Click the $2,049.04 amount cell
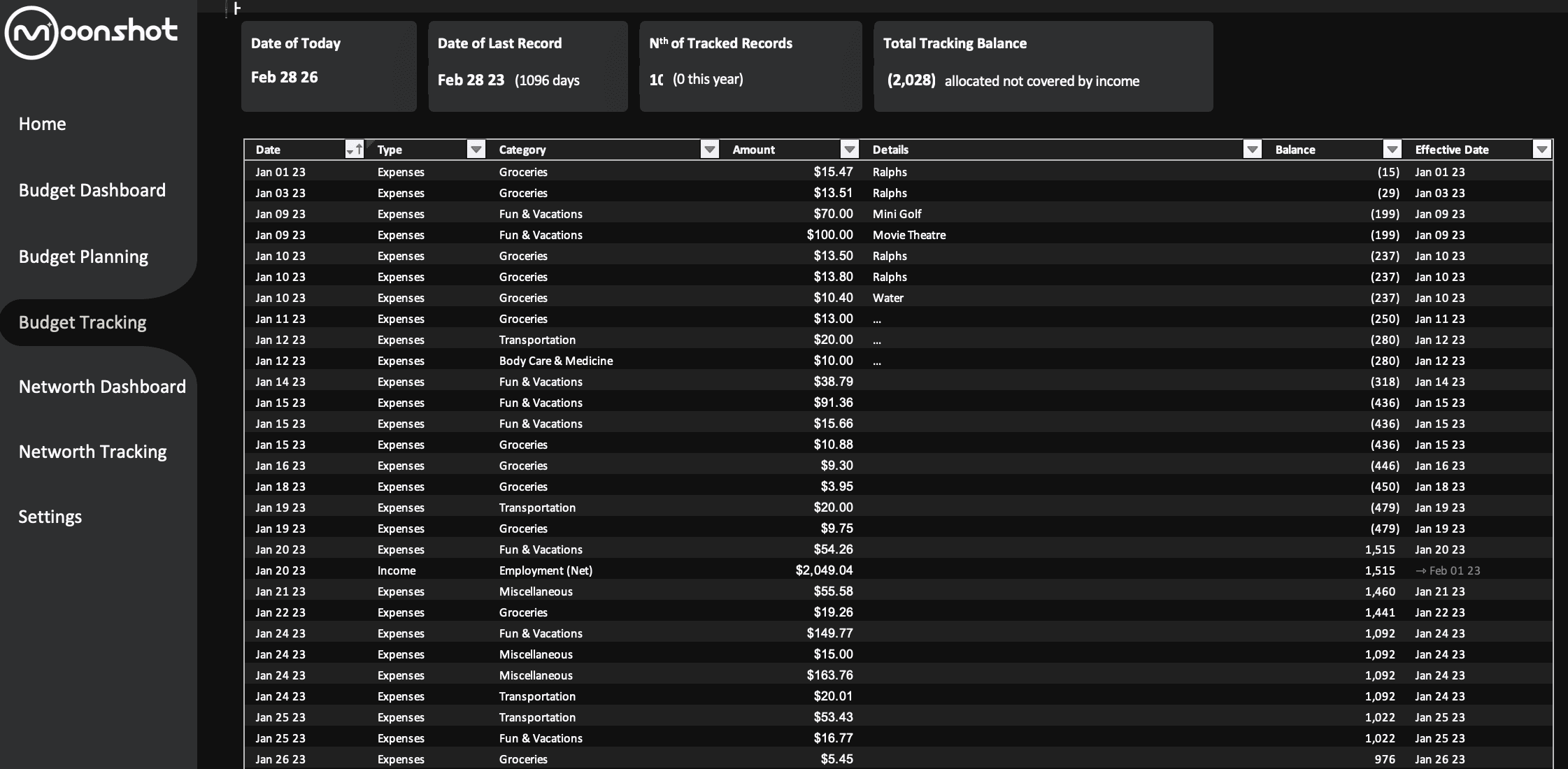The height and width of the screenshot is (769, 1568). 824,570
